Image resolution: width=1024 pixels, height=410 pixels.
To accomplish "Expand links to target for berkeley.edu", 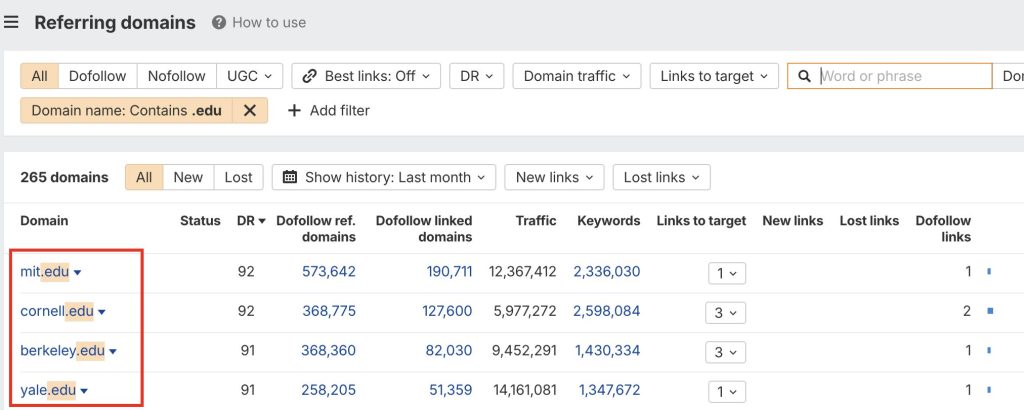I will (x=725, y=353).
